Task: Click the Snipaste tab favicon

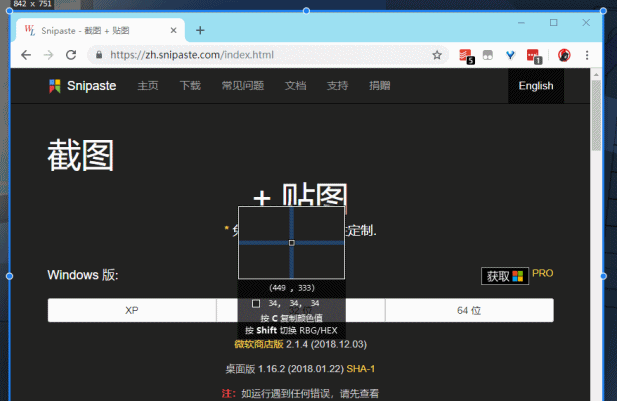Action: [x=30, y=30]
